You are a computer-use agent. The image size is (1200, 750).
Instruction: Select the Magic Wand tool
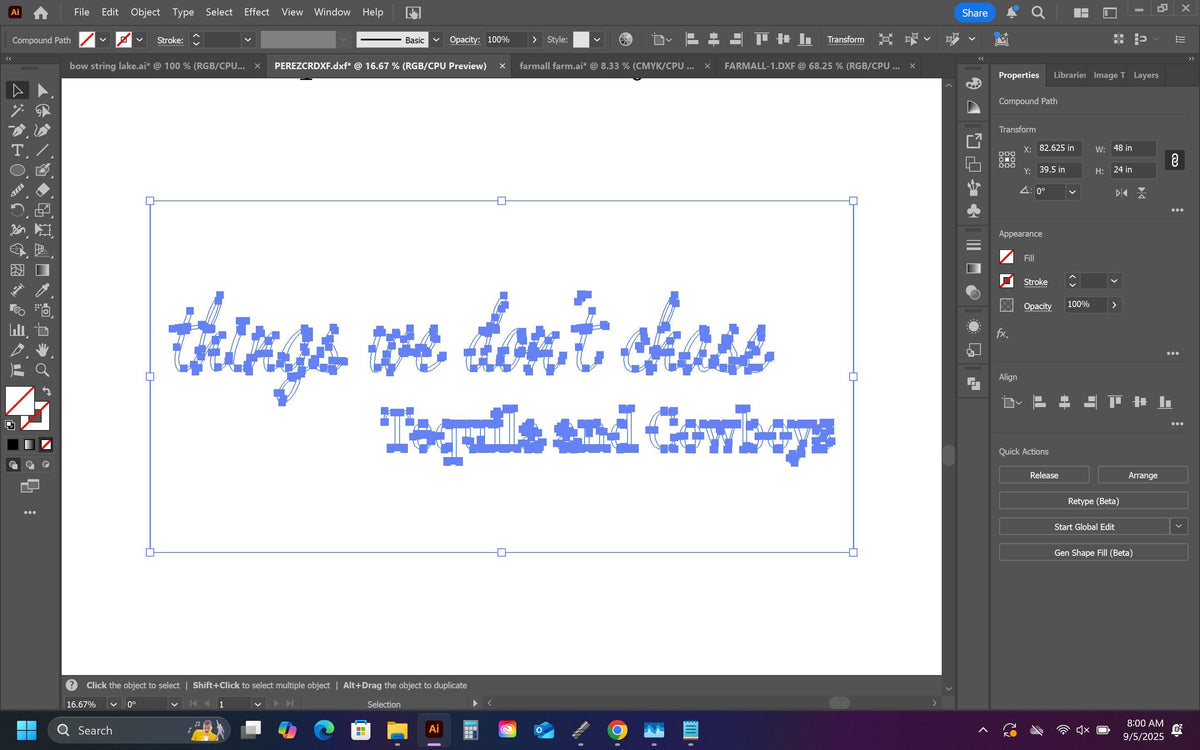pos(17,111)
